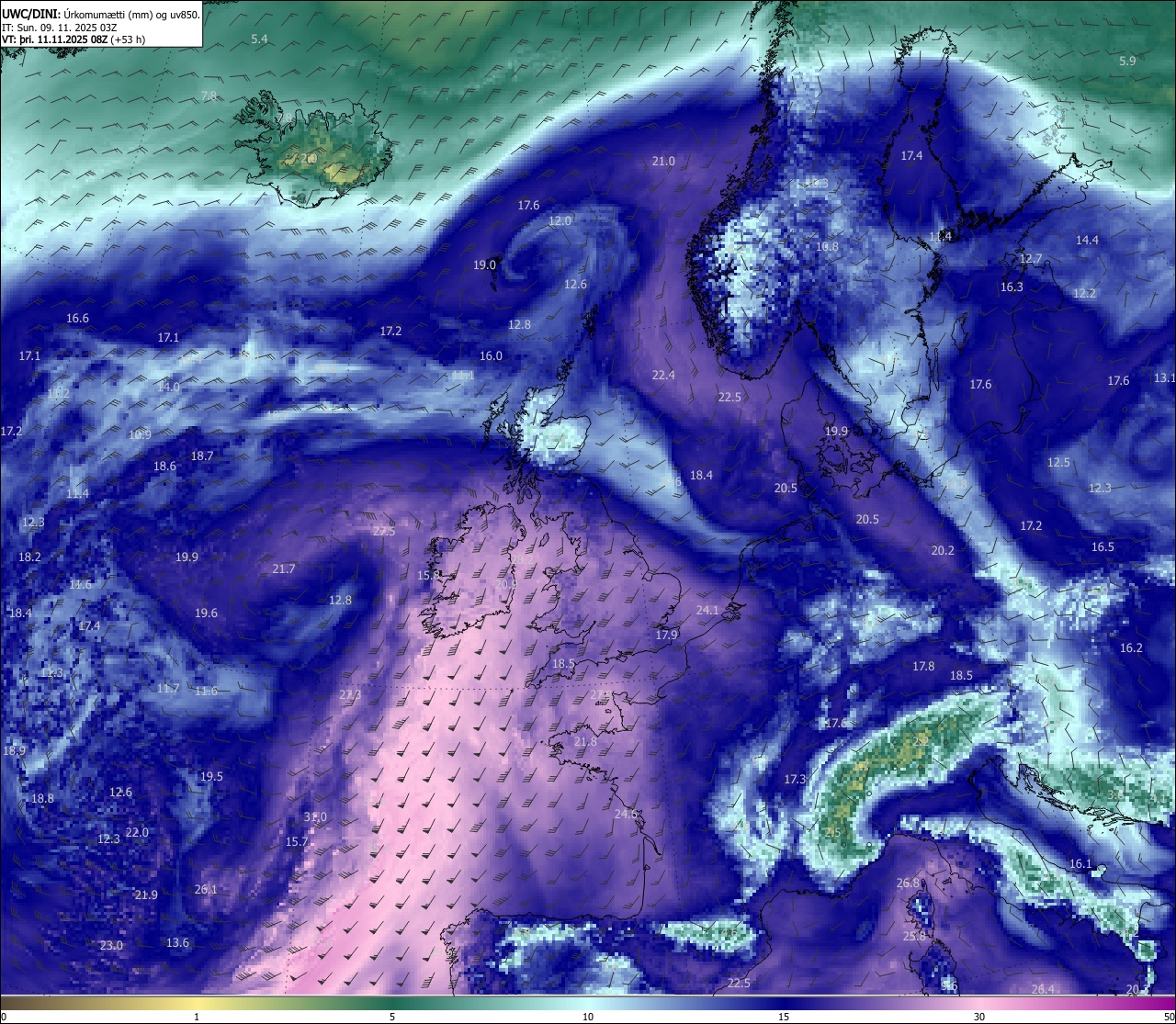Select the 13.6 value on the map
1176x1024 pixels.
click(177, 942)
